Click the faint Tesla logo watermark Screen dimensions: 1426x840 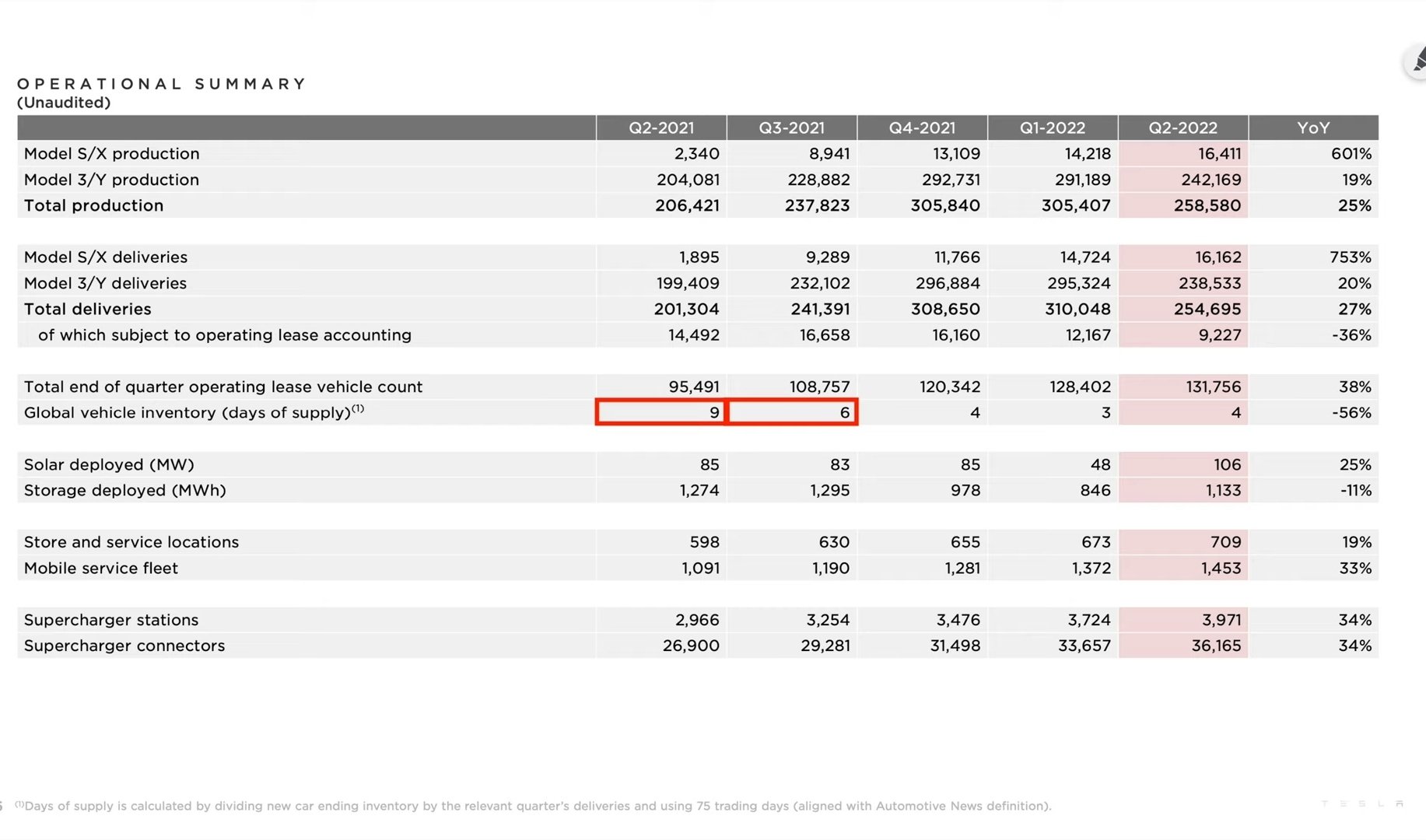(1361, 803)
